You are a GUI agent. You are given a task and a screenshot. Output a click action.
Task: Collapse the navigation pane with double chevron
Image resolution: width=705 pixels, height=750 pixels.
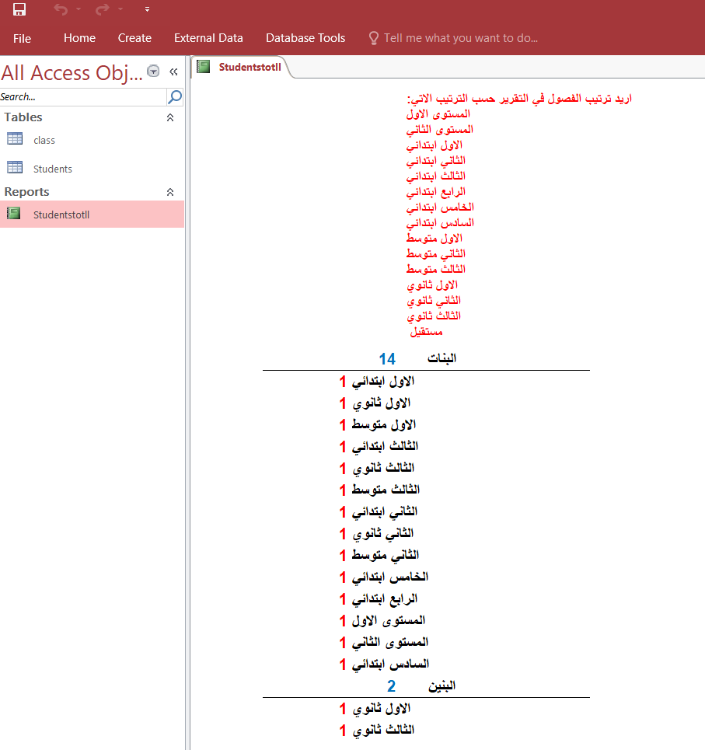(x=173, y=72)
